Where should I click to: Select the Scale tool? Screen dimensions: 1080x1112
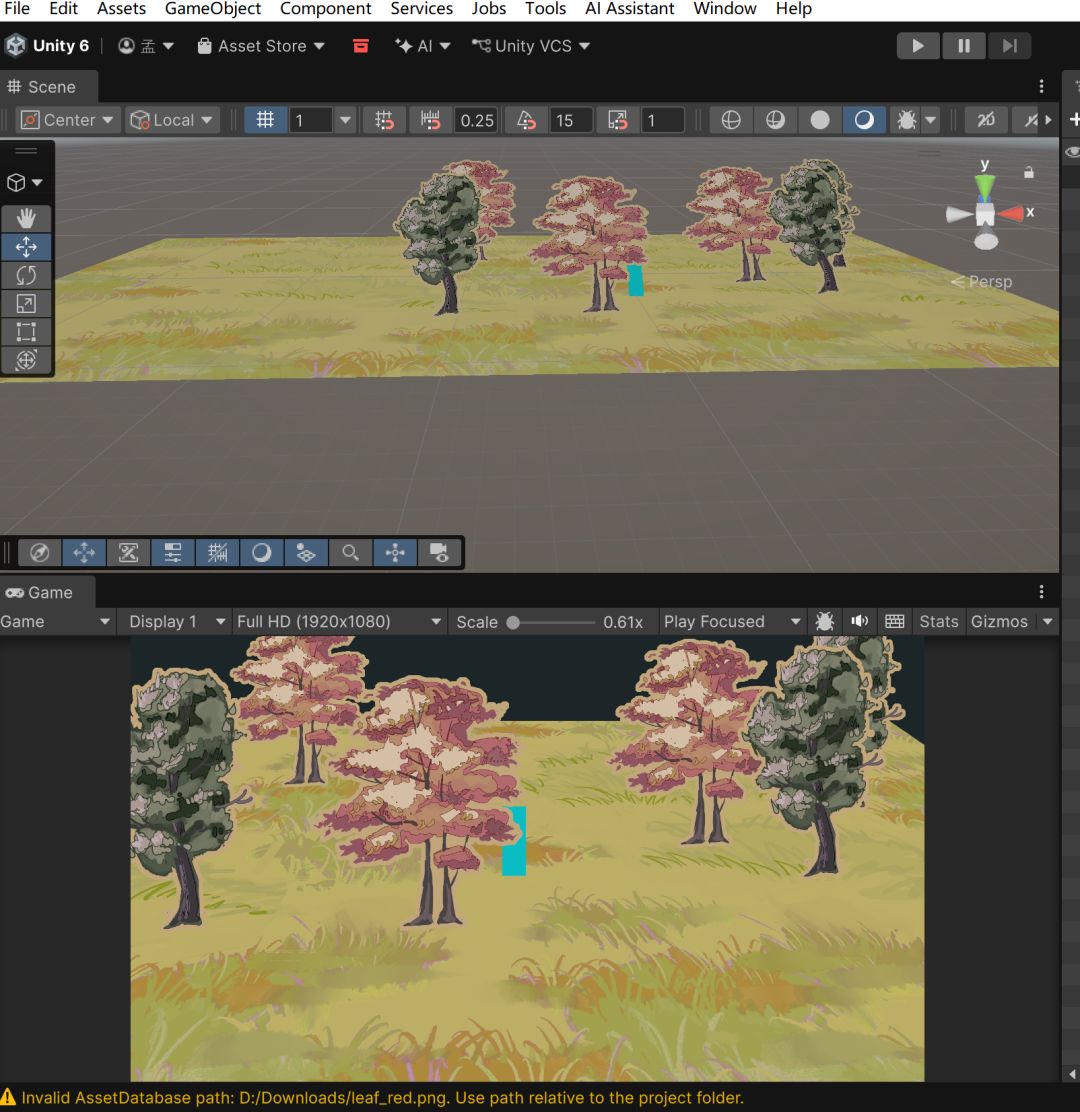click(26, 304)
